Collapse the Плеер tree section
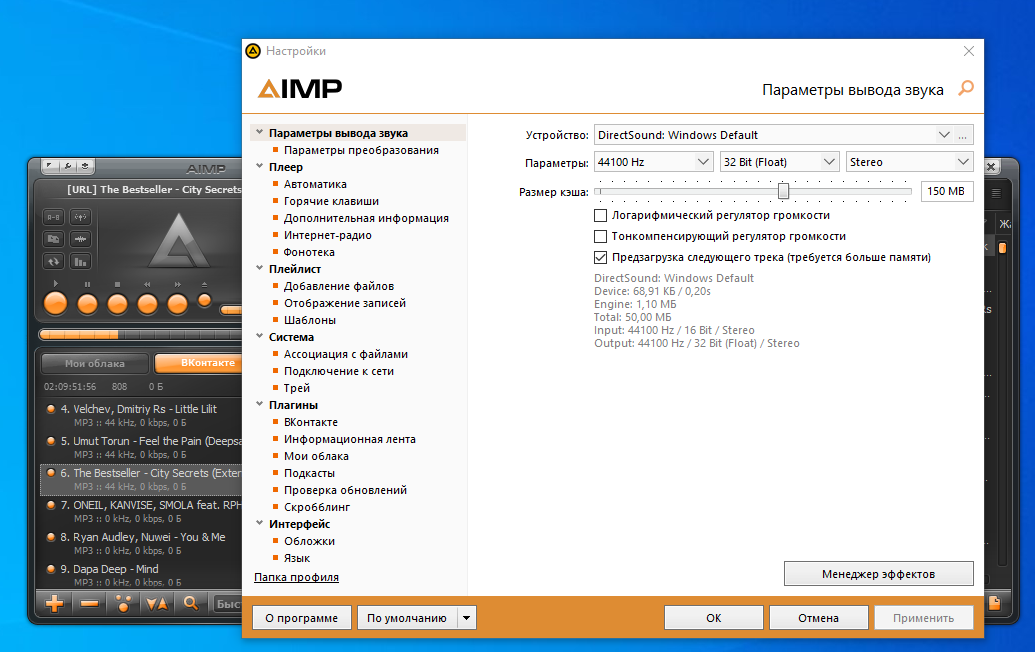Image resolution: width=1035 pixels, height=652 pixels. click(x=259, y=166)
